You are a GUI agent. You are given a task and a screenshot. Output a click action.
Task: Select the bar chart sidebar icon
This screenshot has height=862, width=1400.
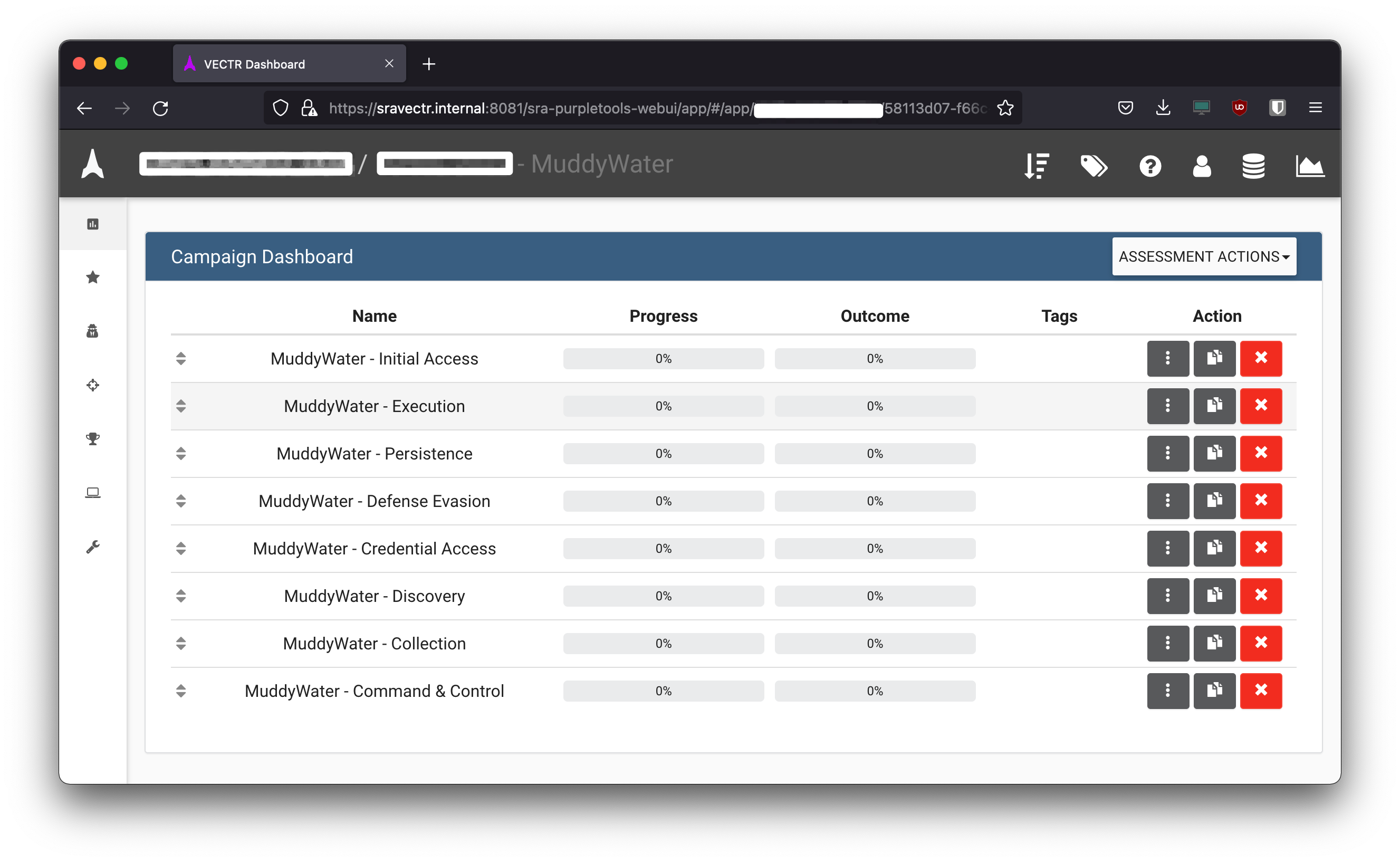click(93, 224)
